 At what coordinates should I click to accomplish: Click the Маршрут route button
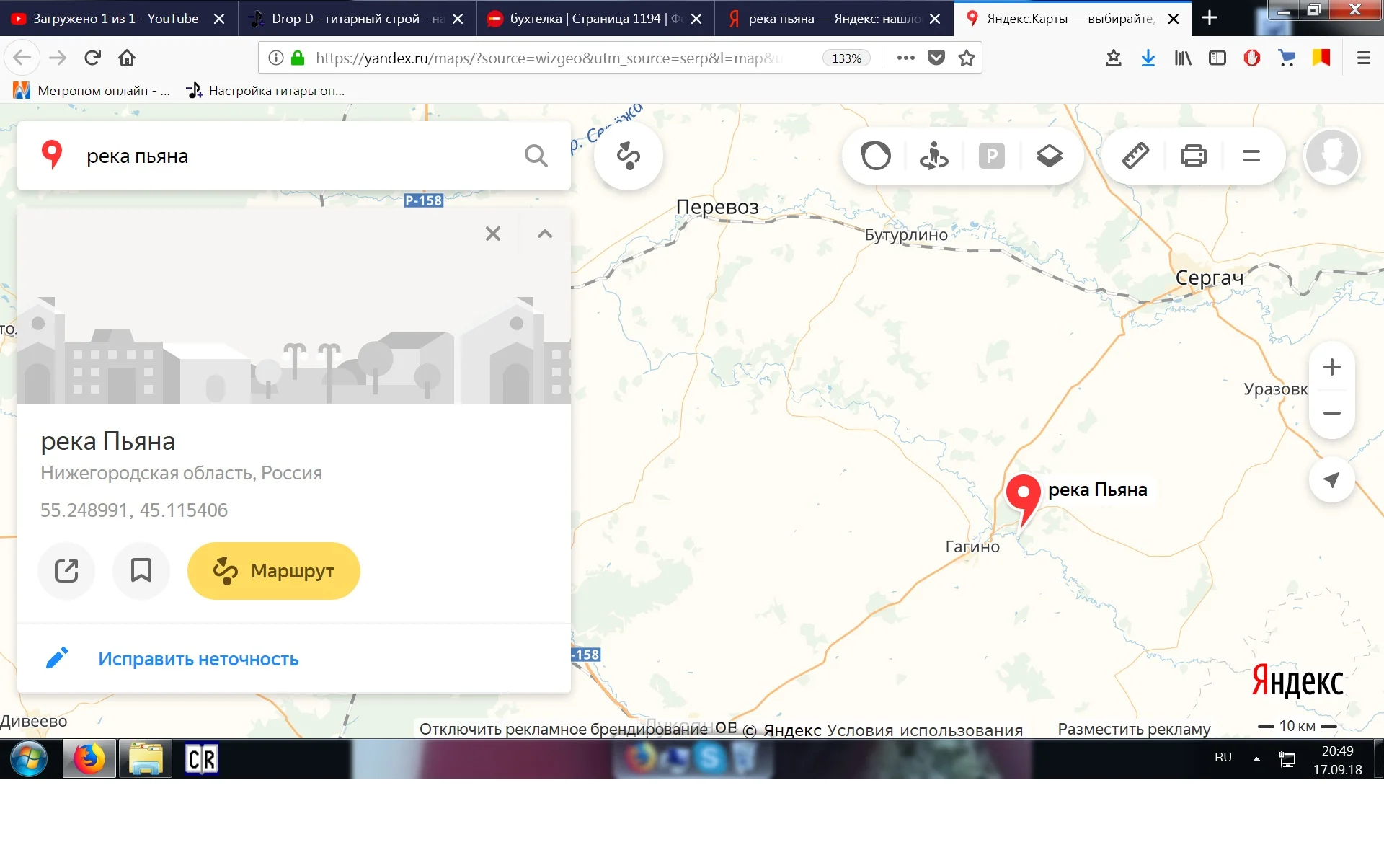pos(273,570)
